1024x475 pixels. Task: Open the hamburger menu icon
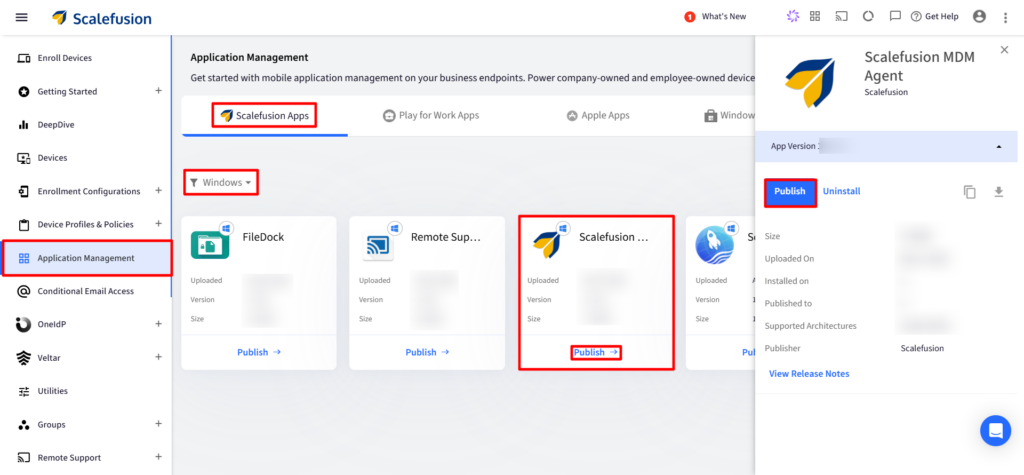point(22,17)
